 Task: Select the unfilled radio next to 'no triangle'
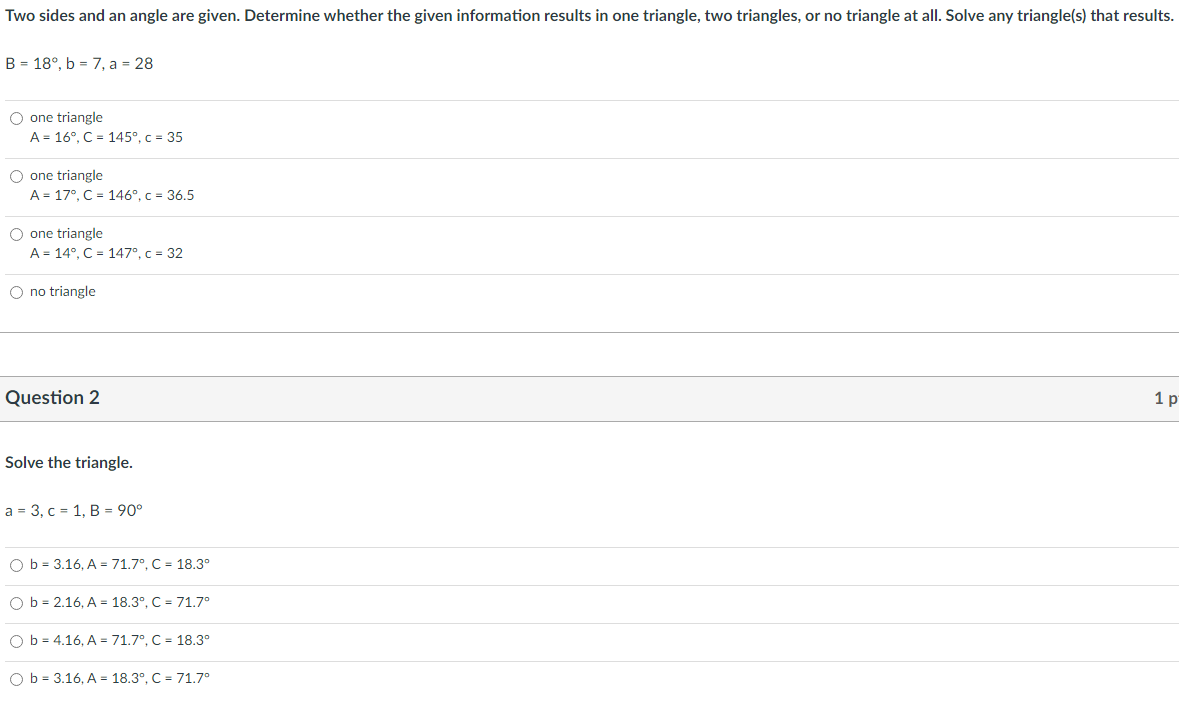pyautogui.click(x=17, y=291)
